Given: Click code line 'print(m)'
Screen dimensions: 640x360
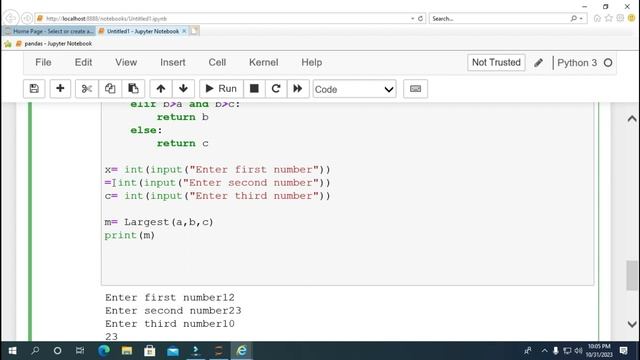Looking at the screenshot, I should (130, 236).
